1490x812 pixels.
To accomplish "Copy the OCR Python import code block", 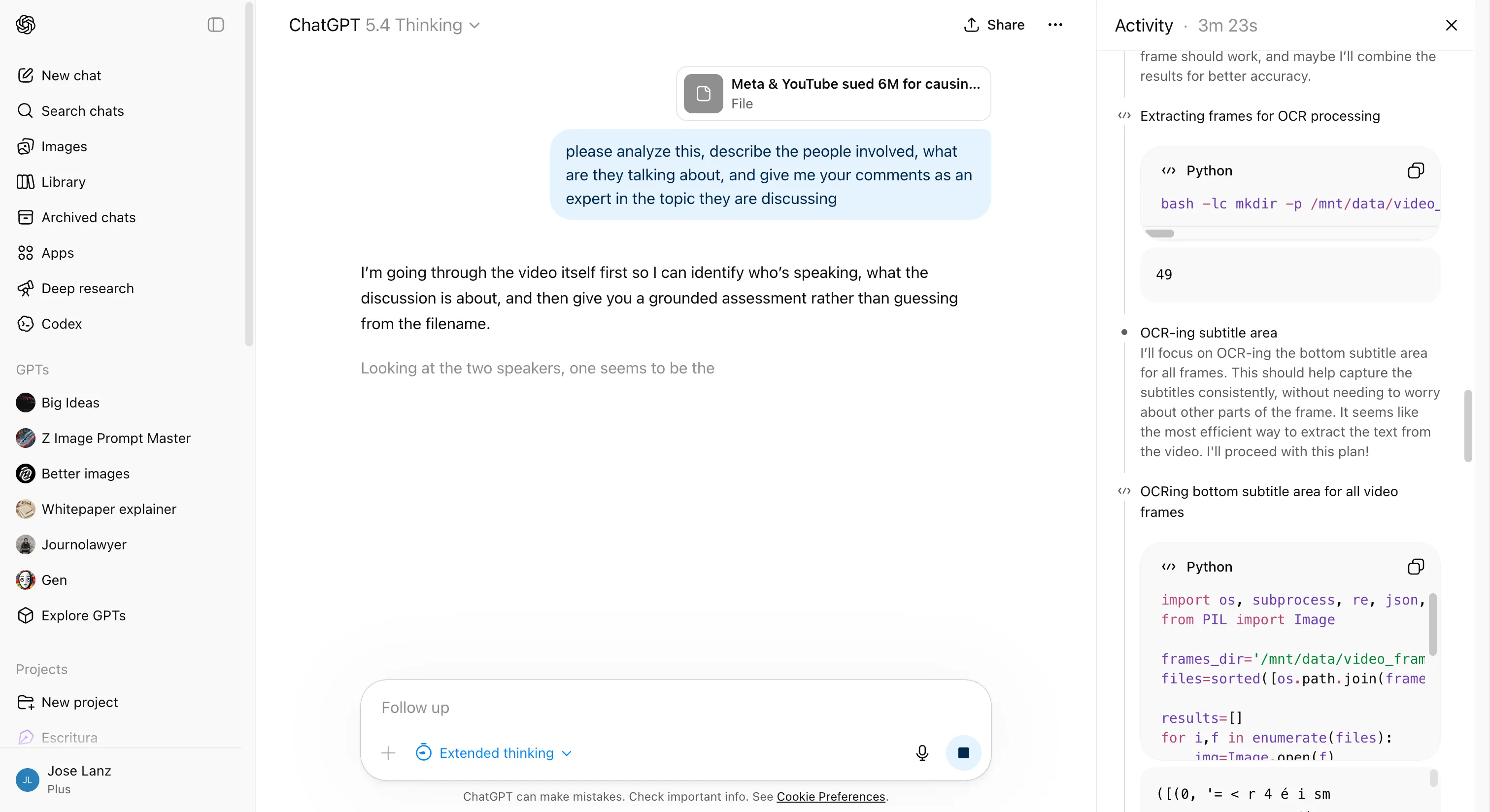I will (x=1416, y=567).
